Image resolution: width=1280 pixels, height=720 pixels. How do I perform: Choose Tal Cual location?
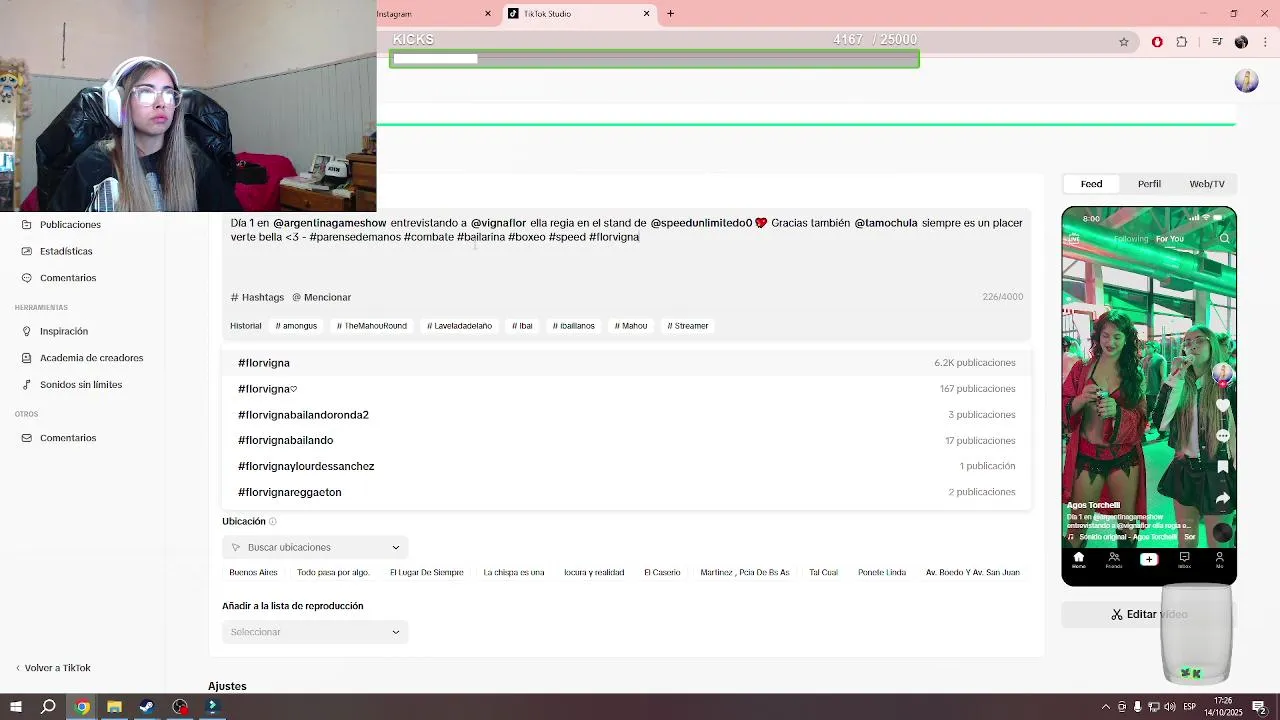824,573
